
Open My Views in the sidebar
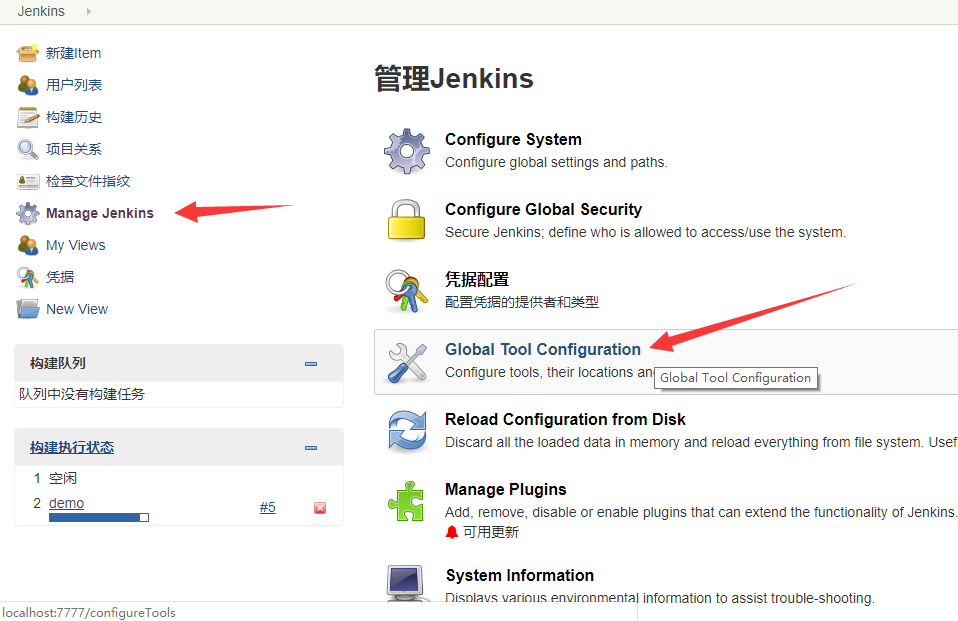(x=76, y=245)
